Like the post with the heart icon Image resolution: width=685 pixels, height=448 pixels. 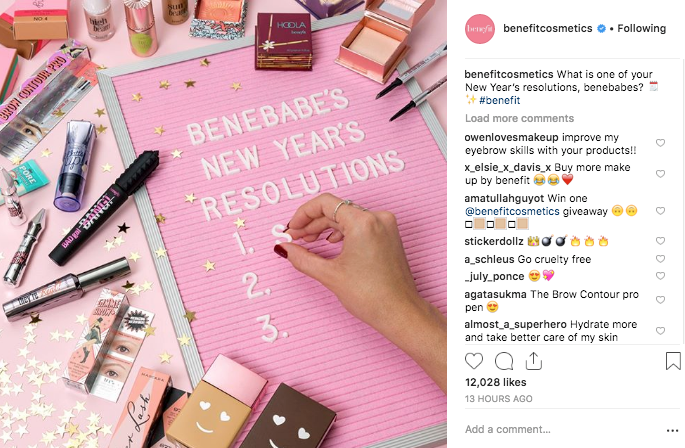474,361
